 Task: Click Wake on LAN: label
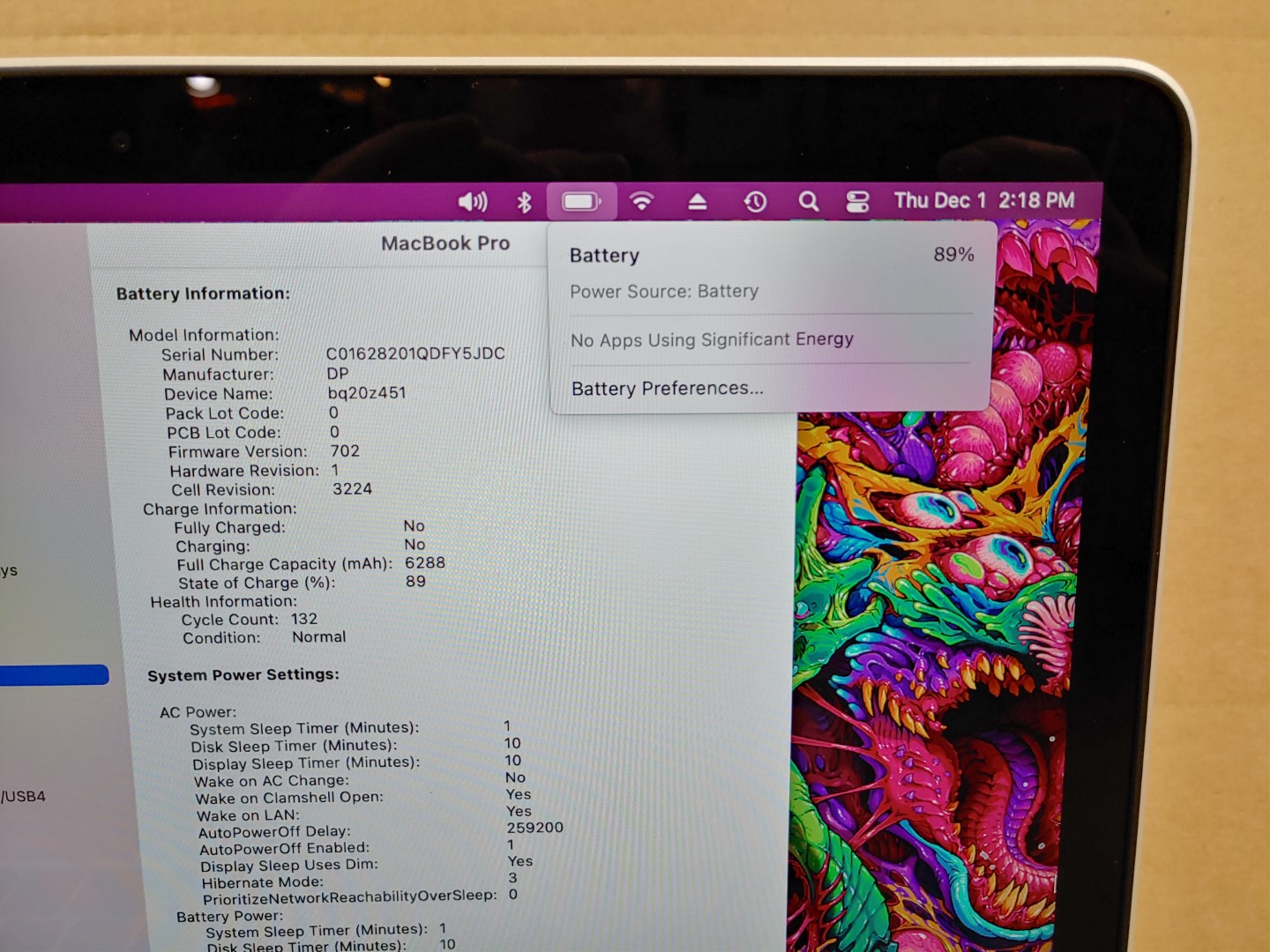click(248, 815)
